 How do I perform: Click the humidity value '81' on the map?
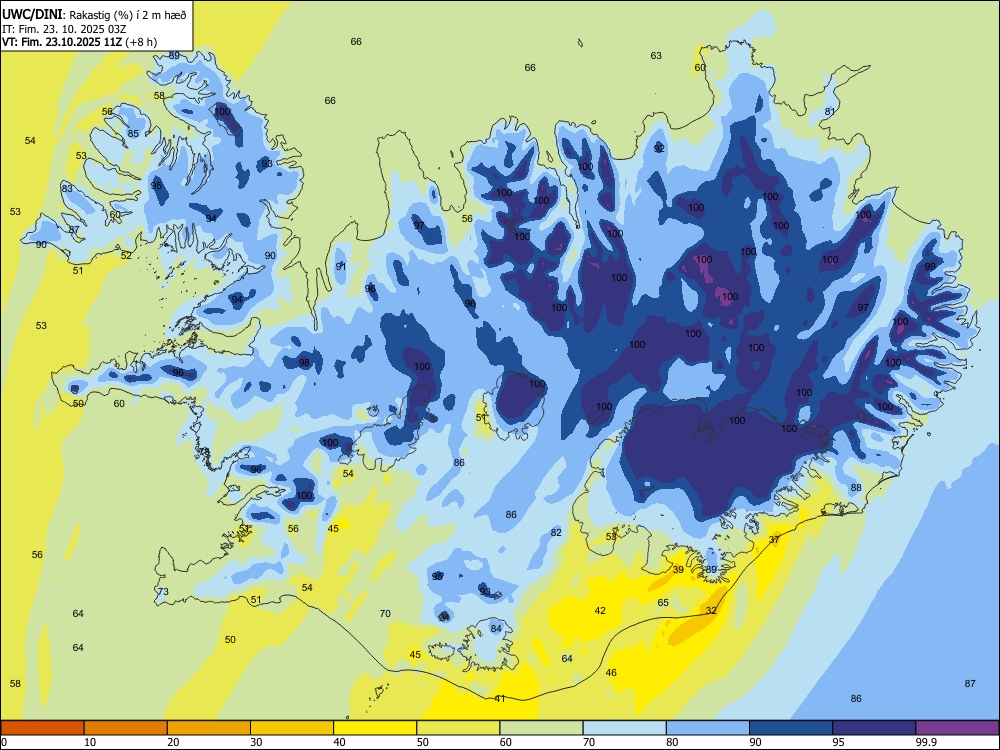[x=830, y=112]
